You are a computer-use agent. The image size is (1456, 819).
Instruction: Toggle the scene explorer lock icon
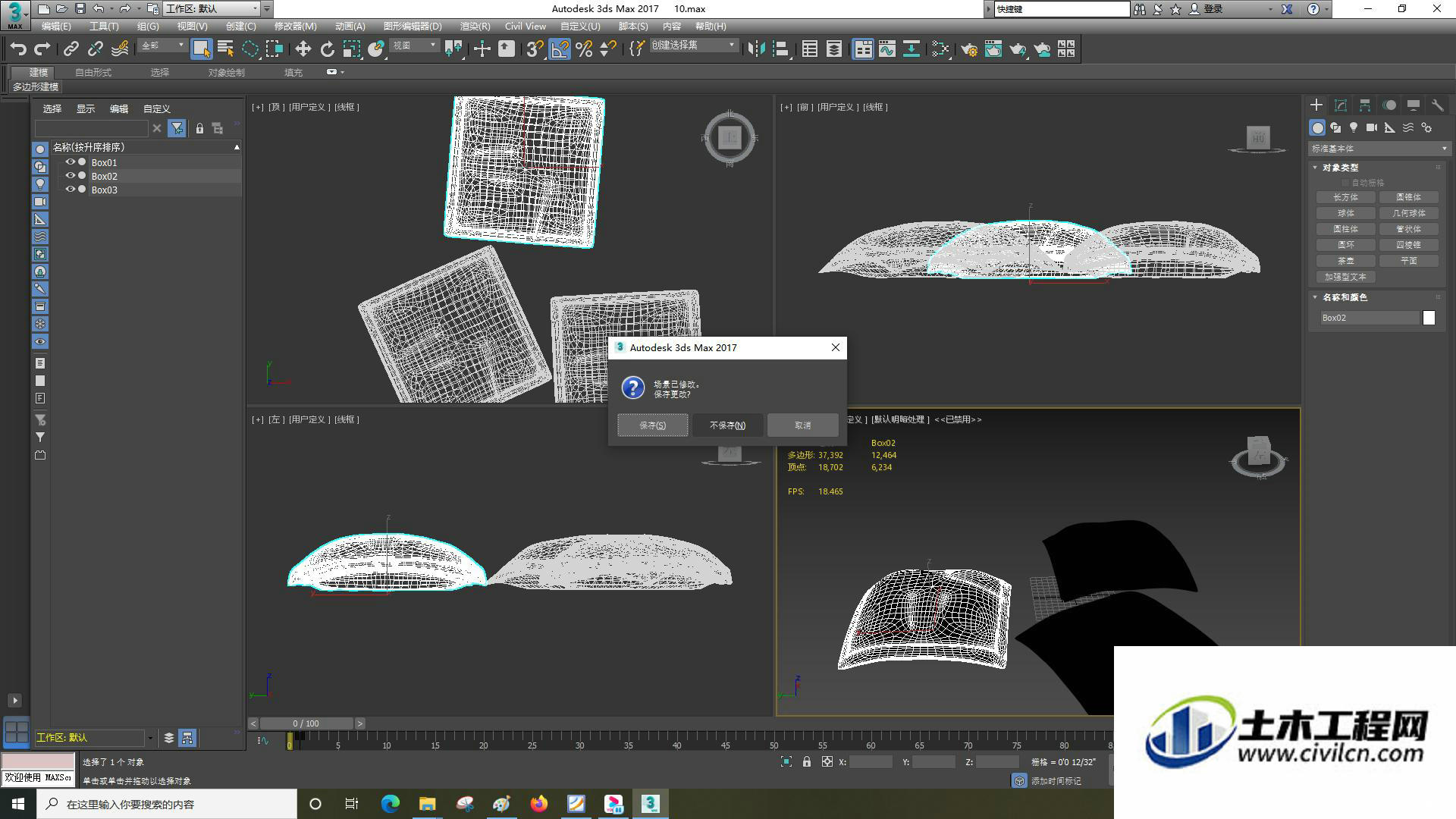click(x=199, y=129)
